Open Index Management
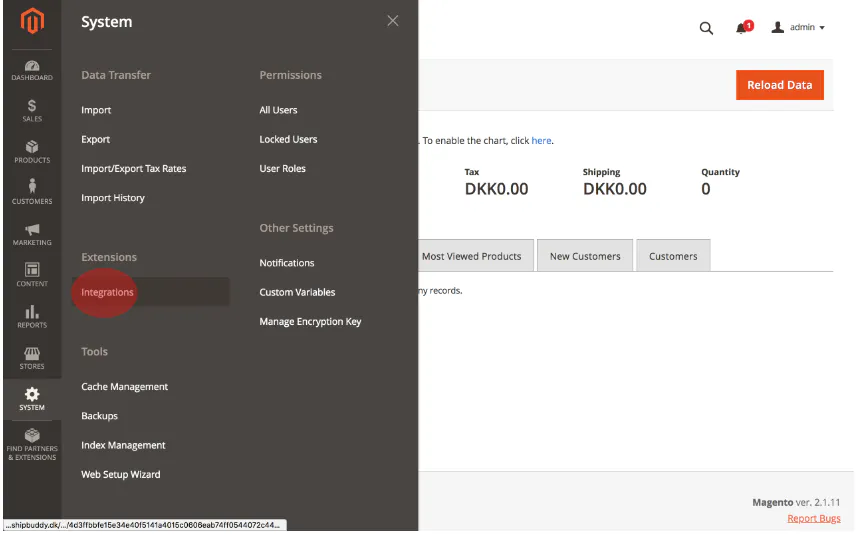This screenshot has width=856, height=534. [x=123, y=446]
